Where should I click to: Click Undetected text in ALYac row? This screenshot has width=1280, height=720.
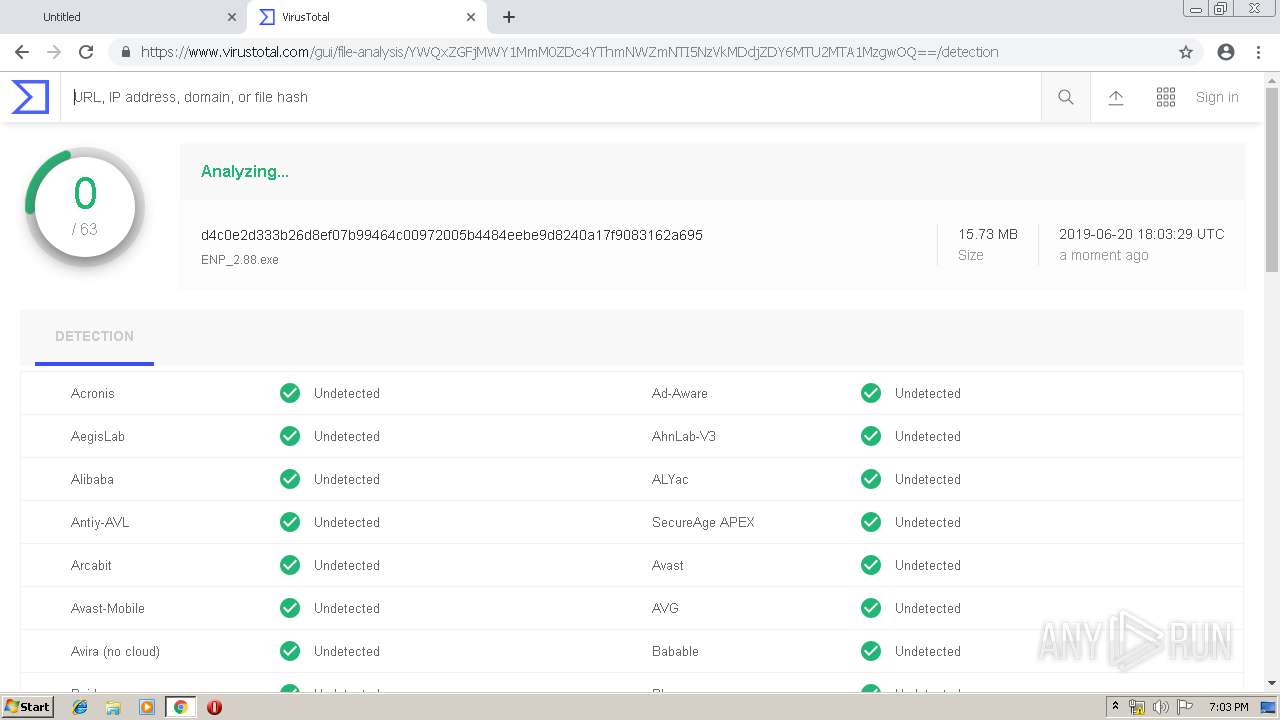click(x=928, y=479)
